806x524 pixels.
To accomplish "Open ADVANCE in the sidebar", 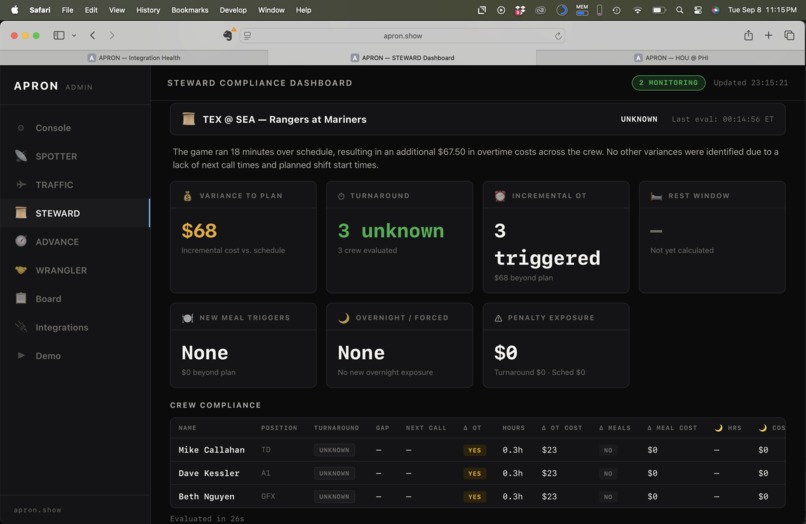I will pos(75,242).
